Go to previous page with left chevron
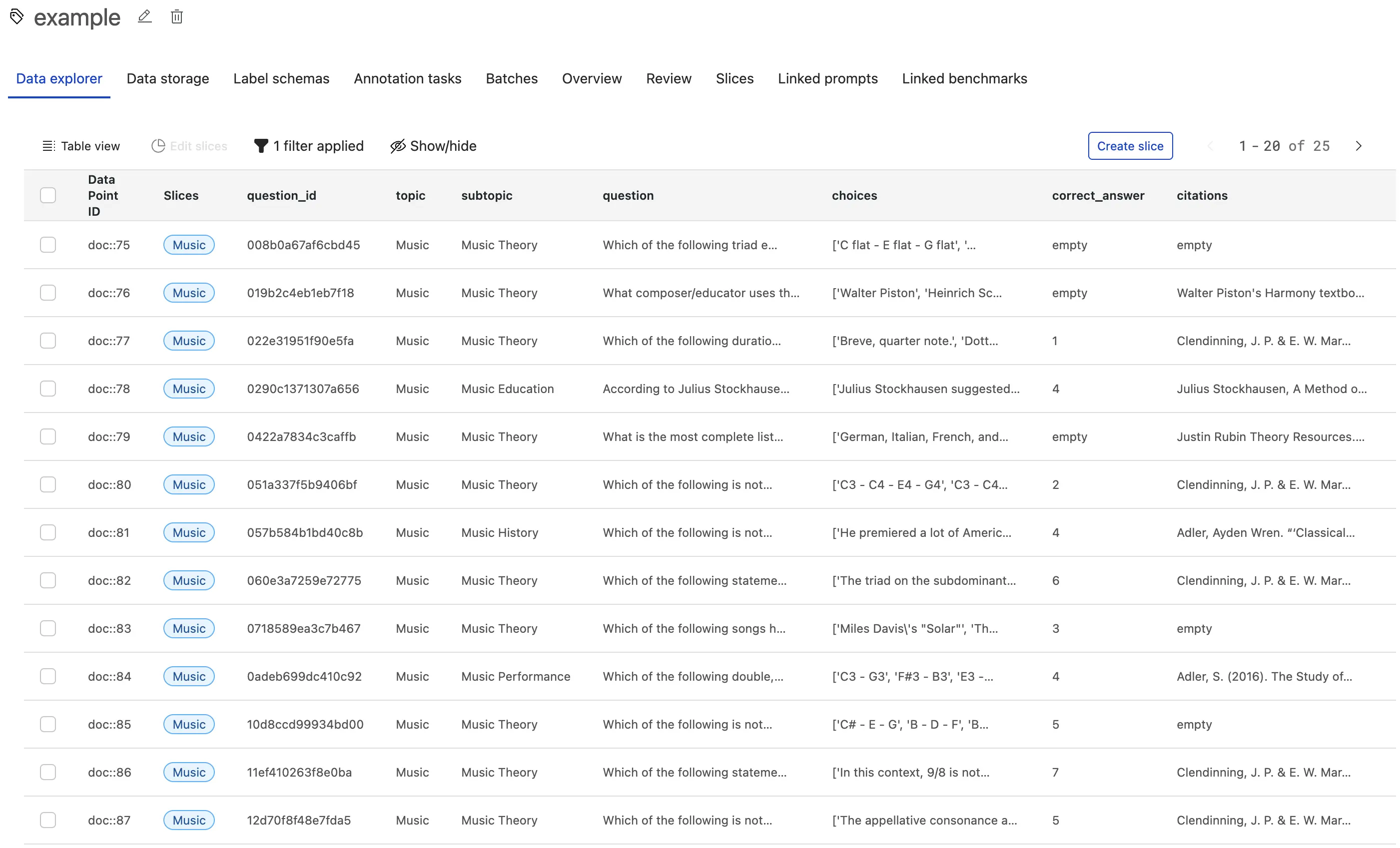This screenshot has height=848, width=1400. 1210,145
